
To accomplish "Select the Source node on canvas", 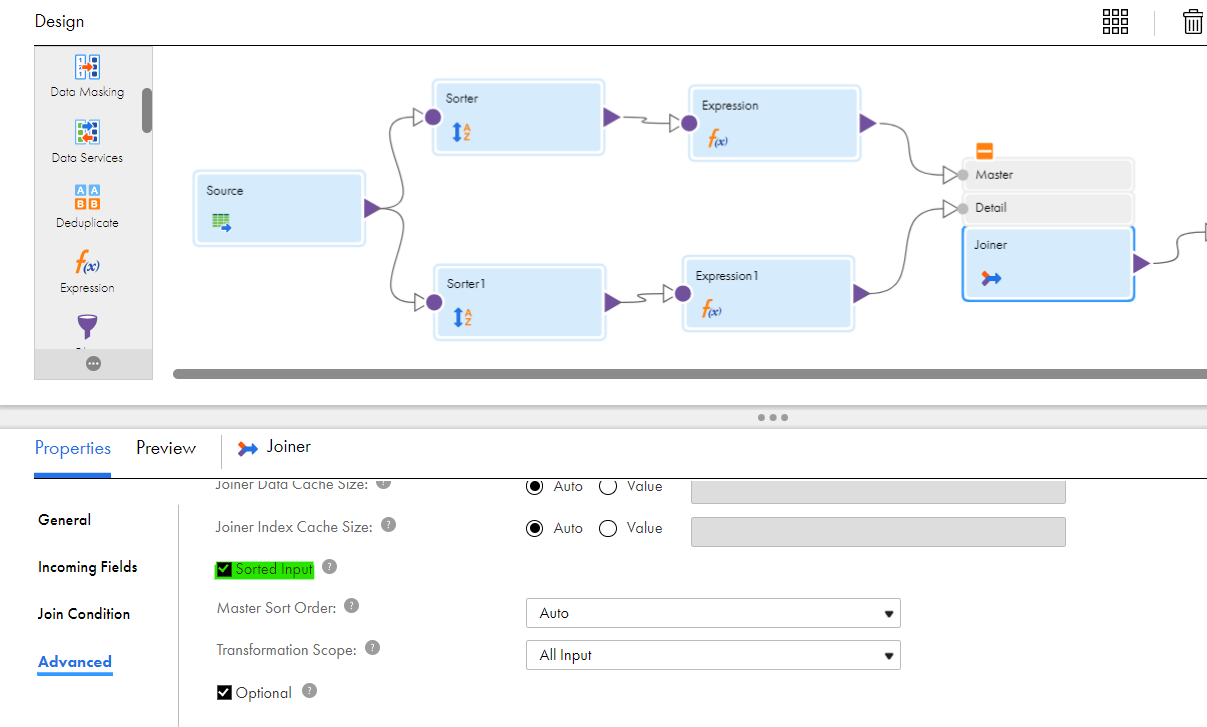I will pyautogui.click(x=278, y=208).
